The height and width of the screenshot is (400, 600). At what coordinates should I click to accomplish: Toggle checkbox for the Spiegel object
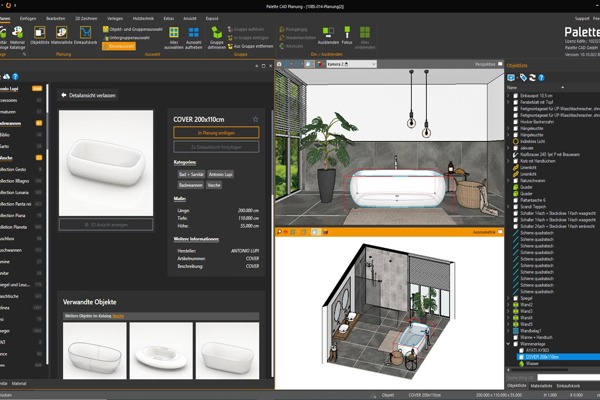[x=512, y=297]
